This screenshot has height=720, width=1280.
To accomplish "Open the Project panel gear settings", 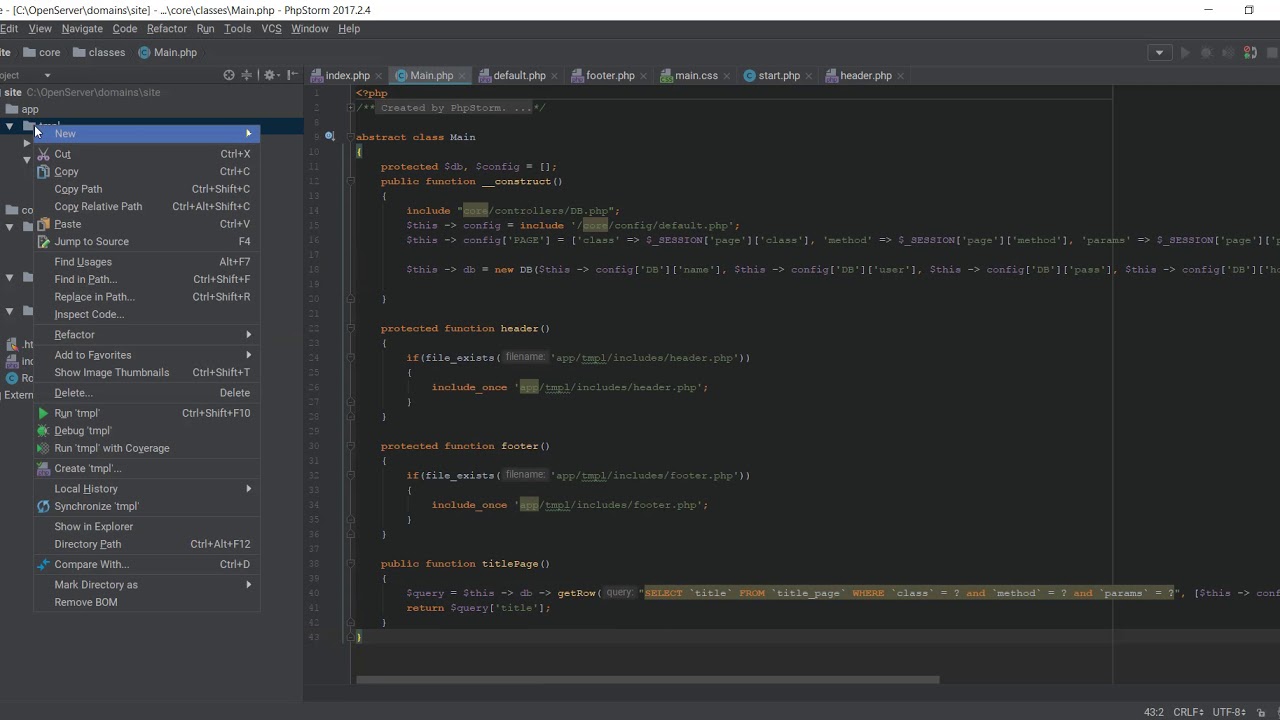I will [x=271, y=75].
